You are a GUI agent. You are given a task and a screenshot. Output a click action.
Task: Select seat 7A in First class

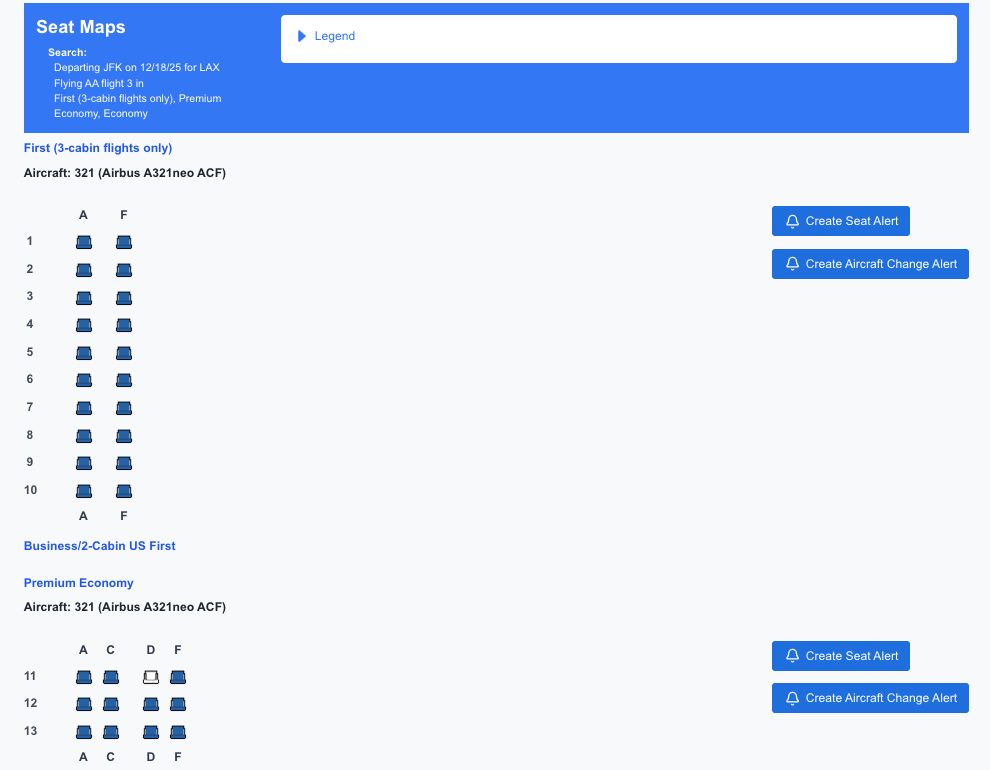[84, 407]
